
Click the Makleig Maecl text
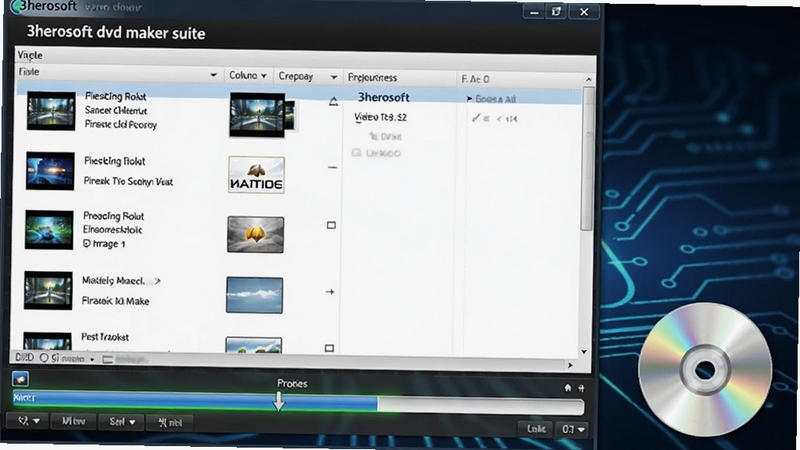click(x=113, y=281)
